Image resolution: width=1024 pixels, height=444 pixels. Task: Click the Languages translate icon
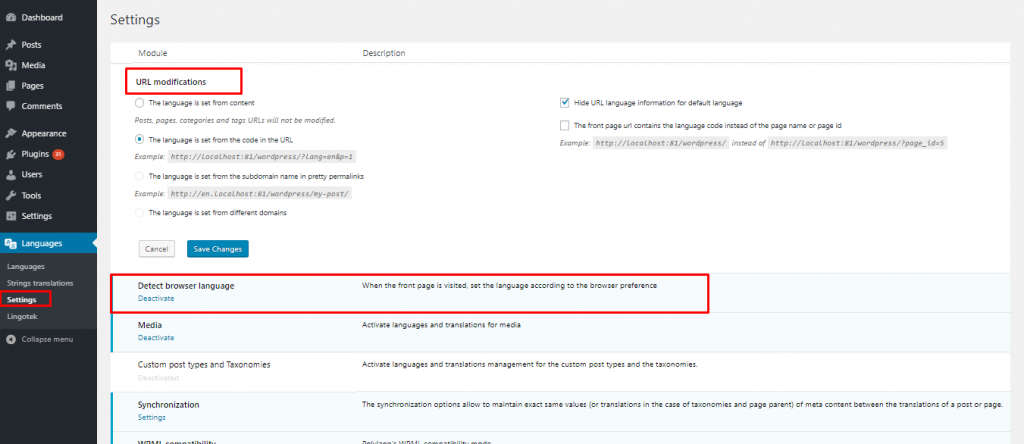(x=10, y=244)
